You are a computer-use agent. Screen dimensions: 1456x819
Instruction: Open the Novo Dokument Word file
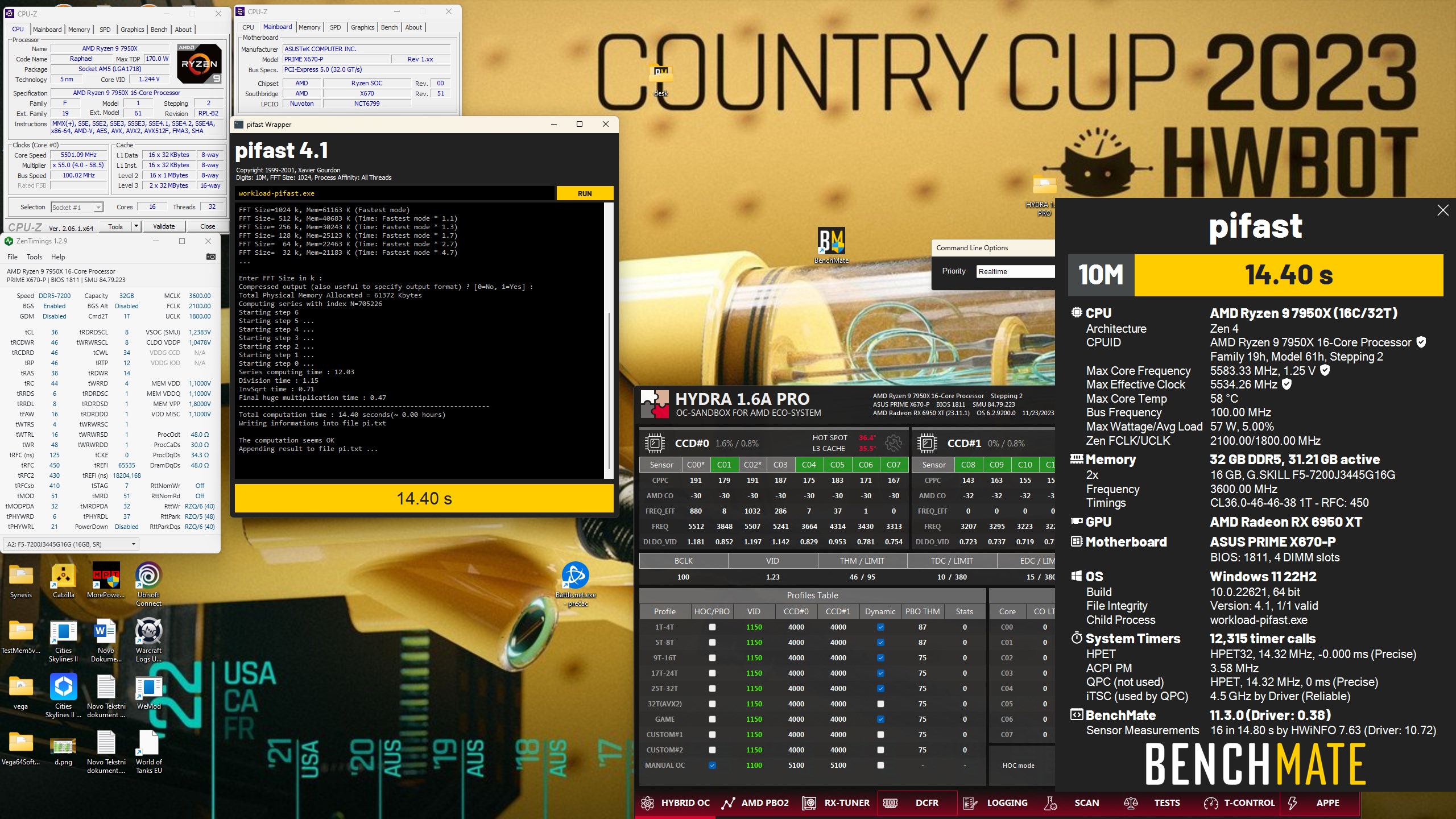[x=106, y=640]
